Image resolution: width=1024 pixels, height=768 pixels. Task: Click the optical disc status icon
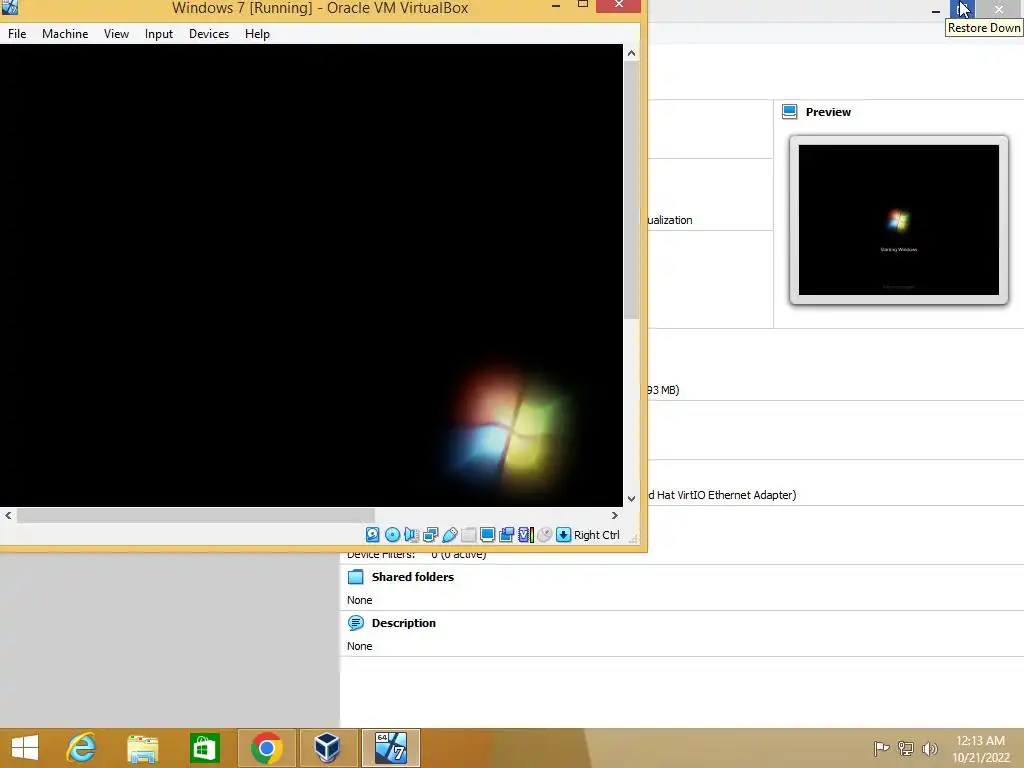[392, 535]
